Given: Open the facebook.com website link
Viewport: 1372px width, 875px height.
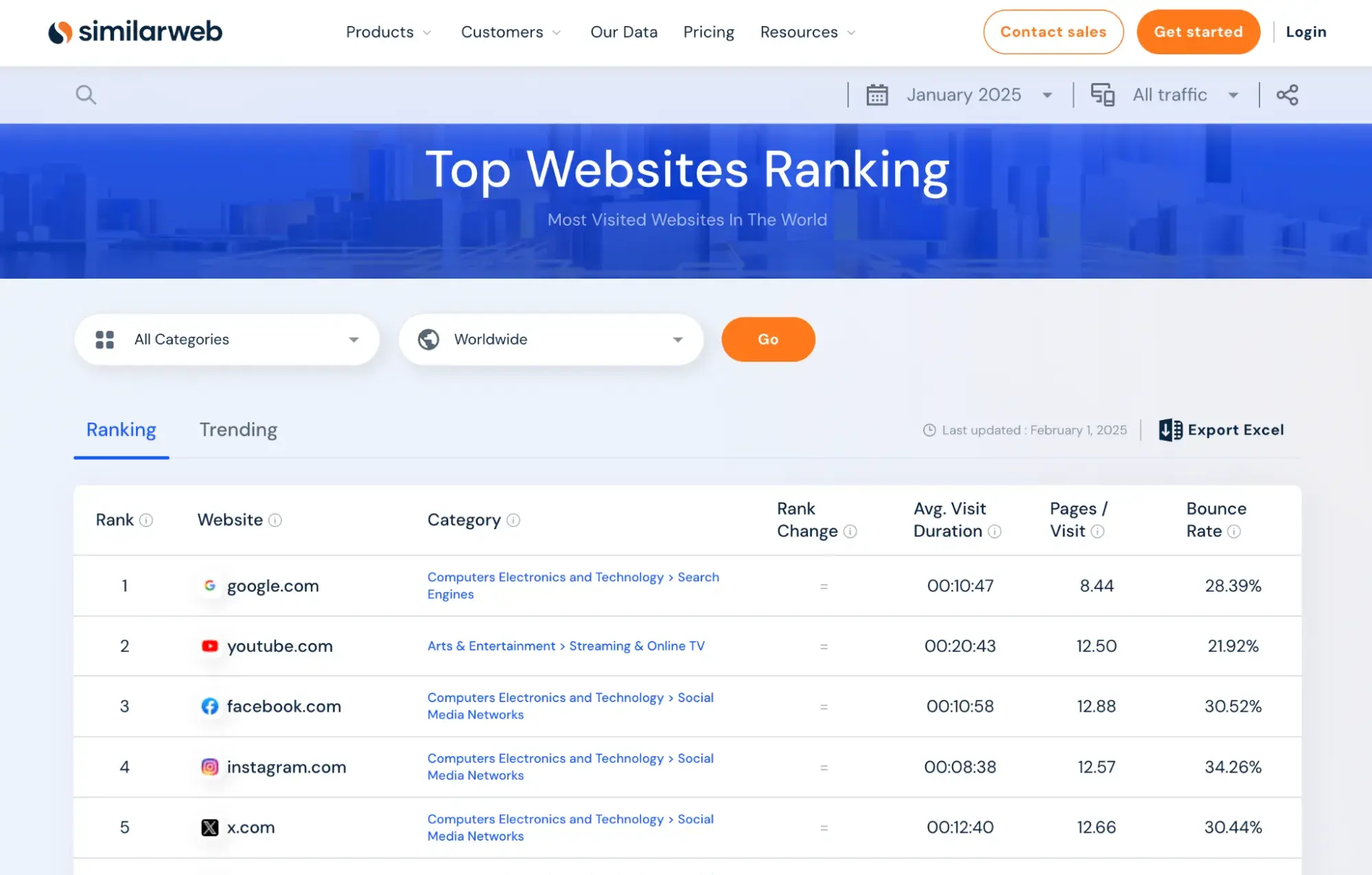Looking at the screenshot, I should (x=283, y=707).
